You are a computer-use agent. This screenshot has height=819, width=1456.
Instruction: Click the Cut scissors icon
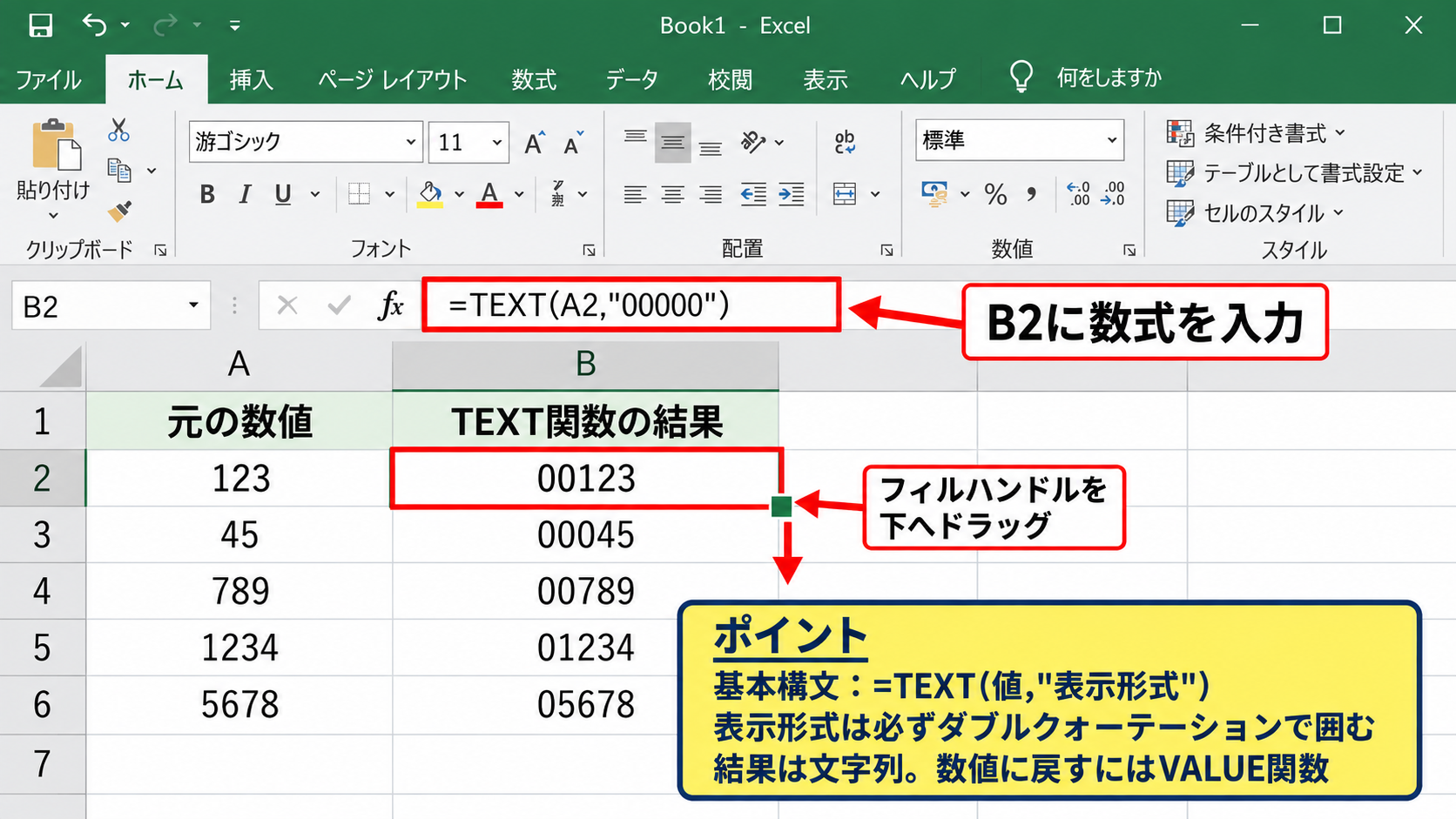(x=119, y=131)
